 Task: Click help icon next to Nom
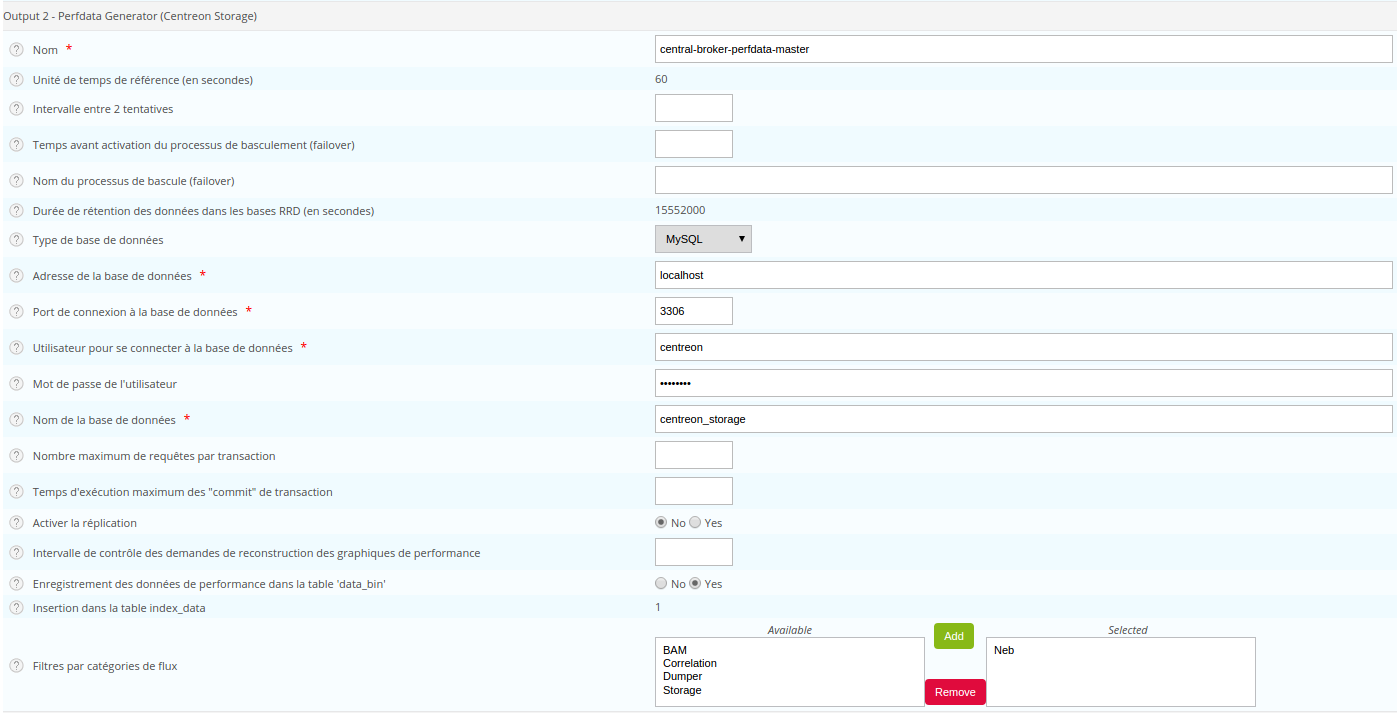tap(16, 50)
